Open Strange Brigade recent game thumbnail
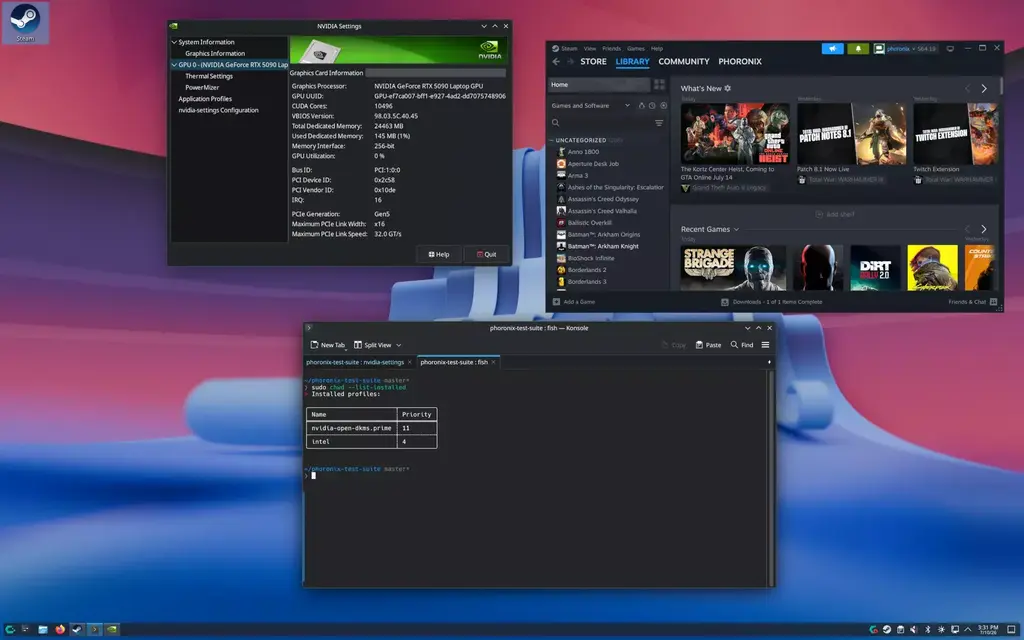1024x640 pixels. (733, 268)
